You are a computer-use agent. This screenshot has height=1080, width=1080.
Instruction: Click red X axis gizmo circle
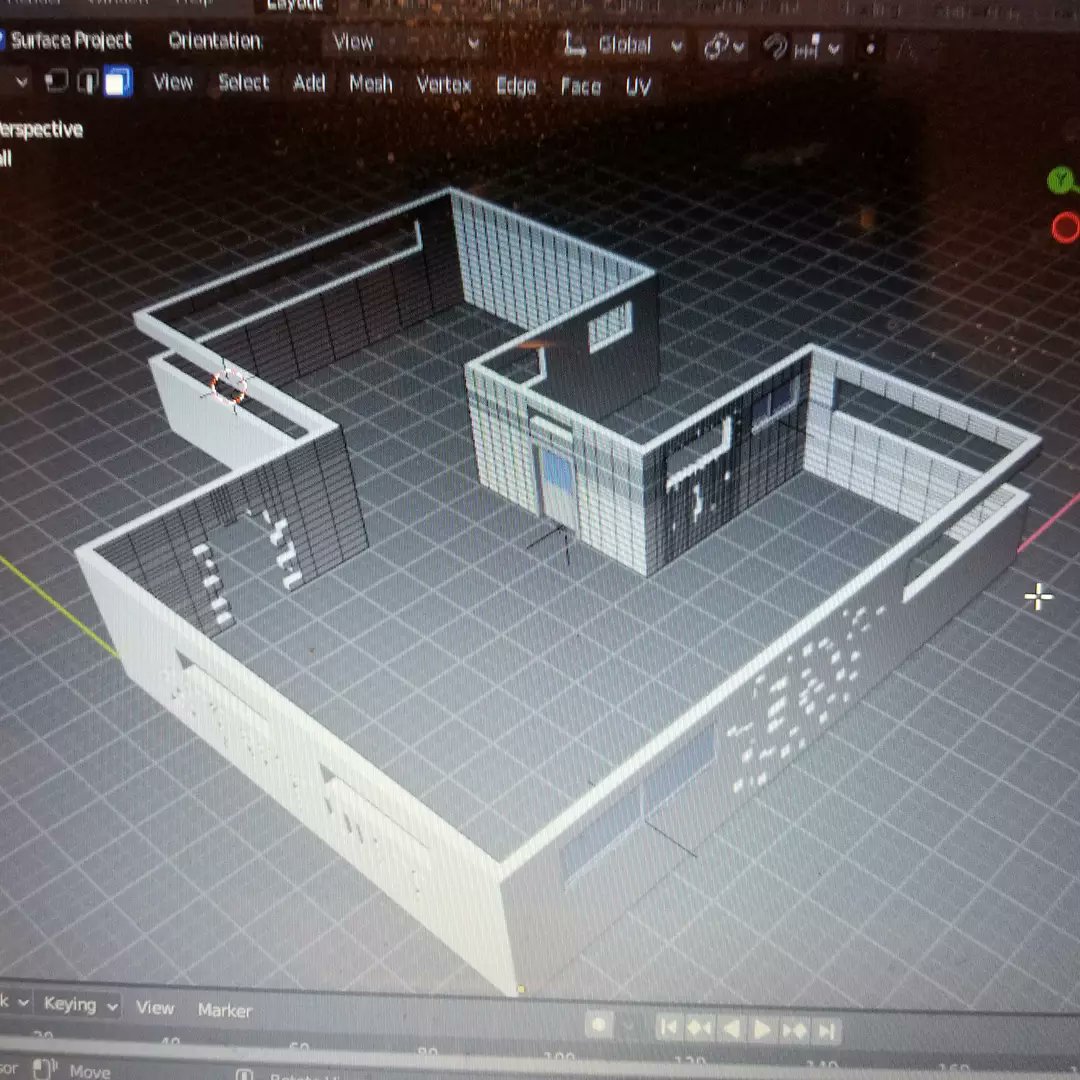pos(1066,227)
